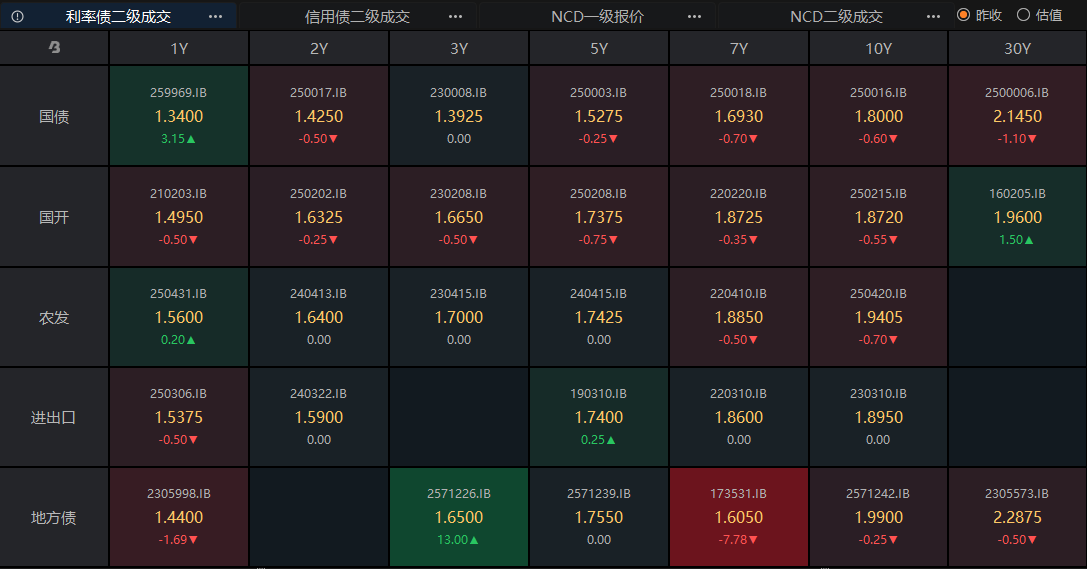Select the 估值 radio button

click(x=1023, y=15)
